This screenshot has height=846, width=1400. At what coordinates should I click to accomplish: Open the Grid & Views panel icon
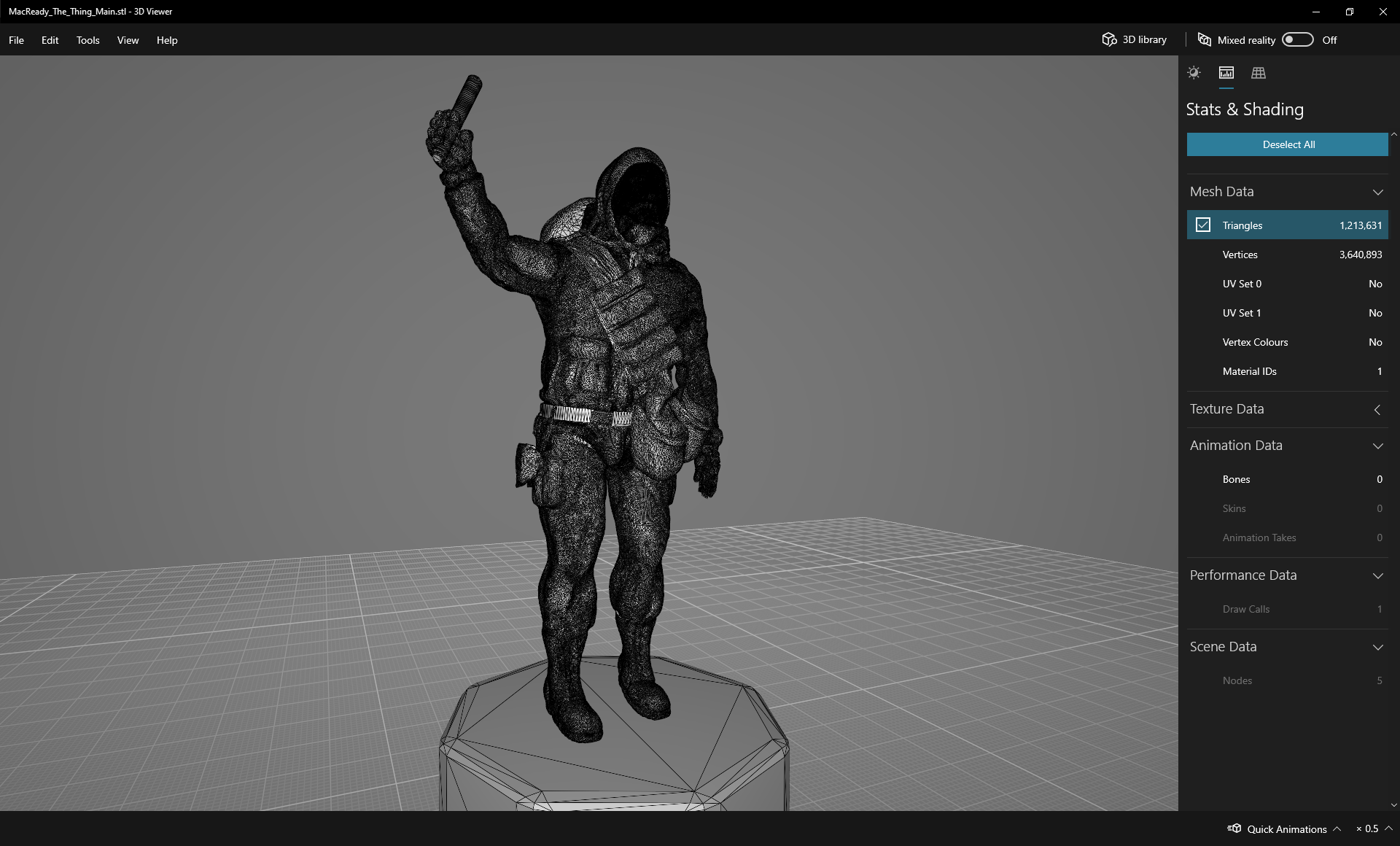tap(1259, 73)
